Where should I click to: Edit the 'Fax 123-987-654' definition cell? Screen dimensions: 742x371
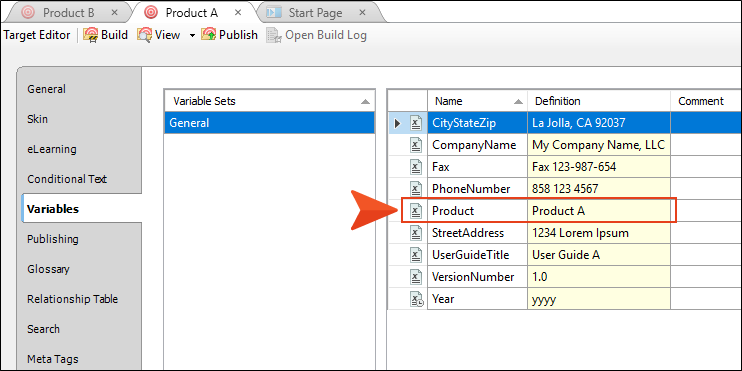(x=599, y=167)
